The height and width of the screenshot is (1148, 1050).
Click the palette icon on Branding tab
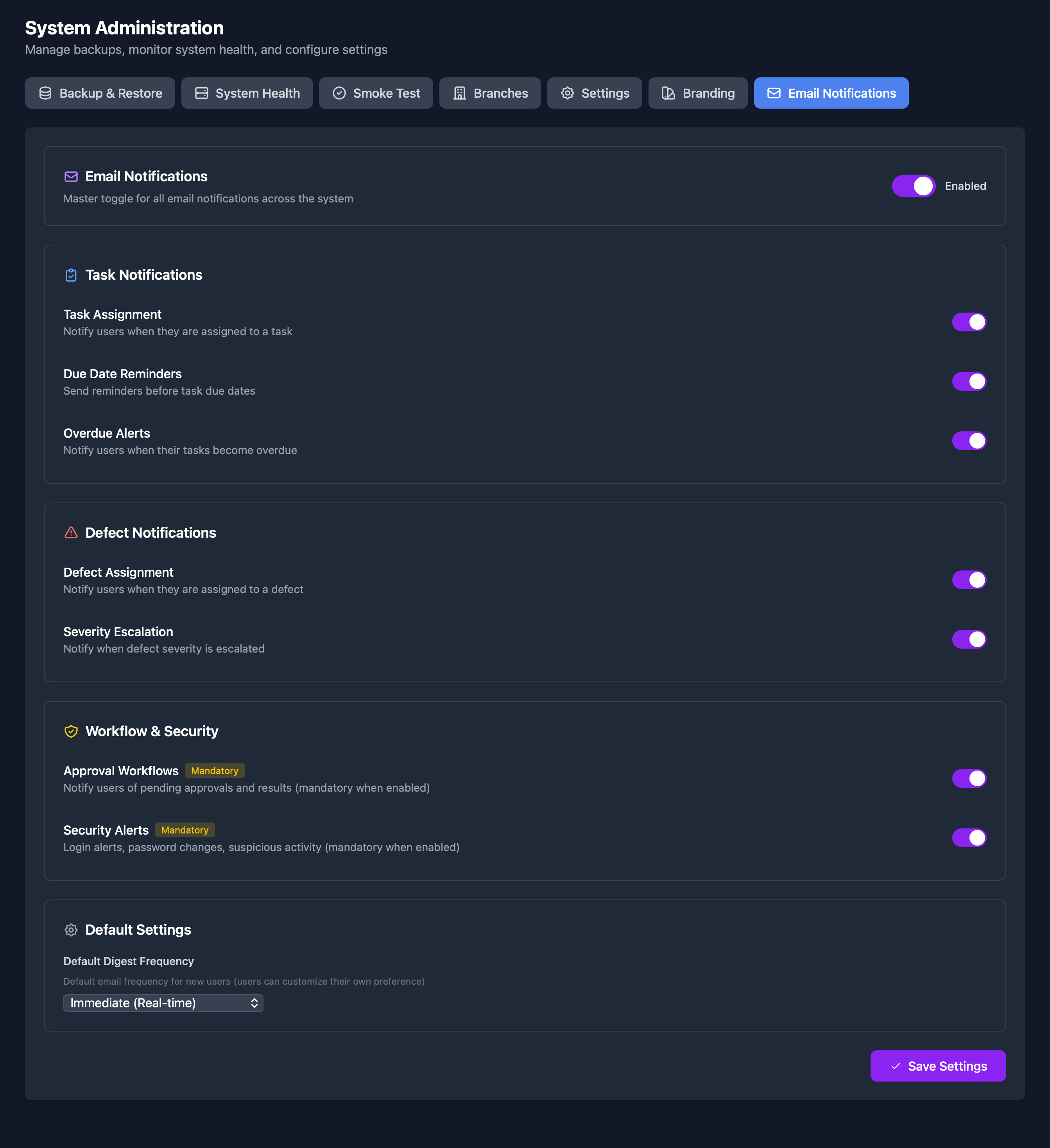point(668,93)
